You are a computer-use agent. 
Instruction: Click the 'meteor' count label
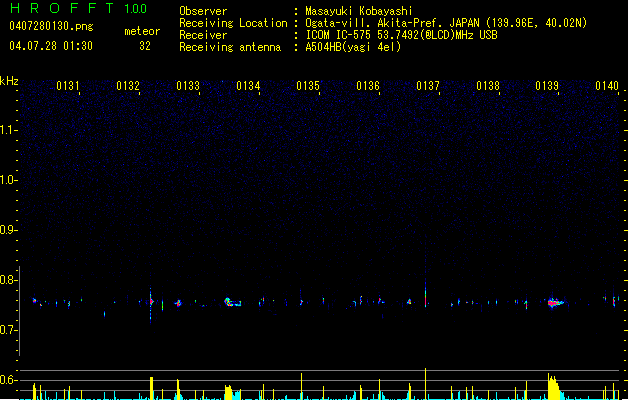[x=142, y=31]
